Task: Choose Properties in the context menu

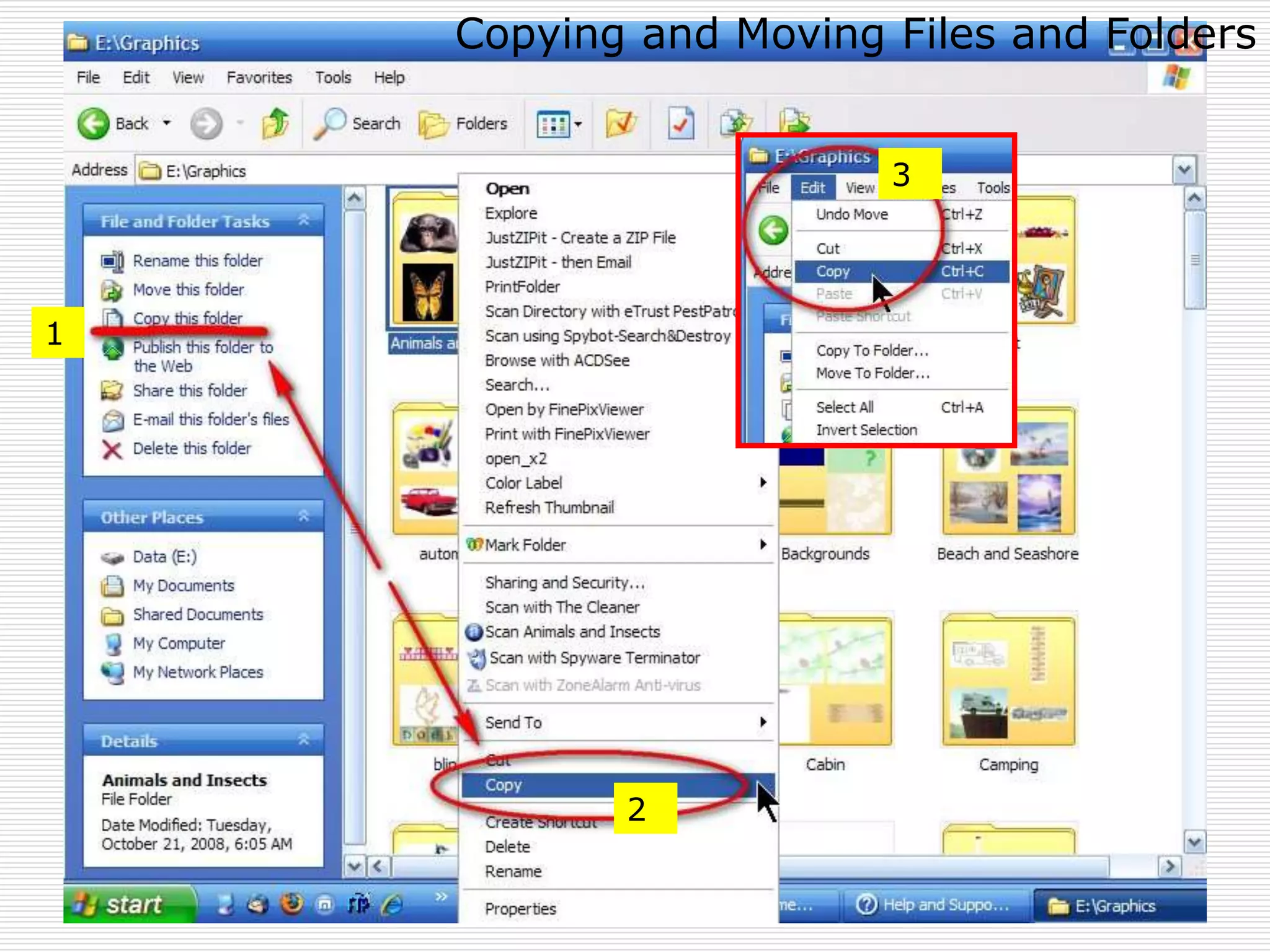Action: pos(620,909)
